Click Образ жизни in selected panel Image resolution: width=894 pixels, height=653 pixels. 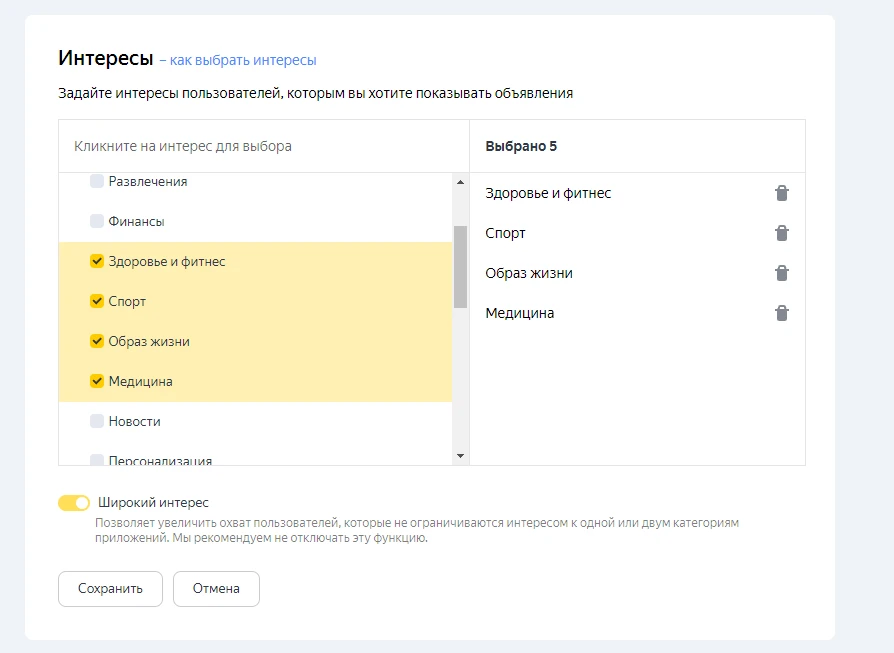(529, 273)
